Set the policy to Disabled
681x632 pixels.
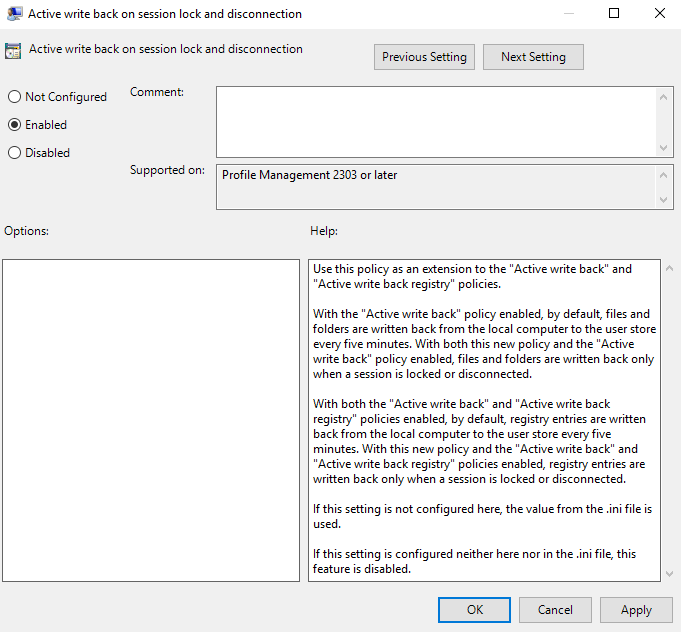[14, 153]
